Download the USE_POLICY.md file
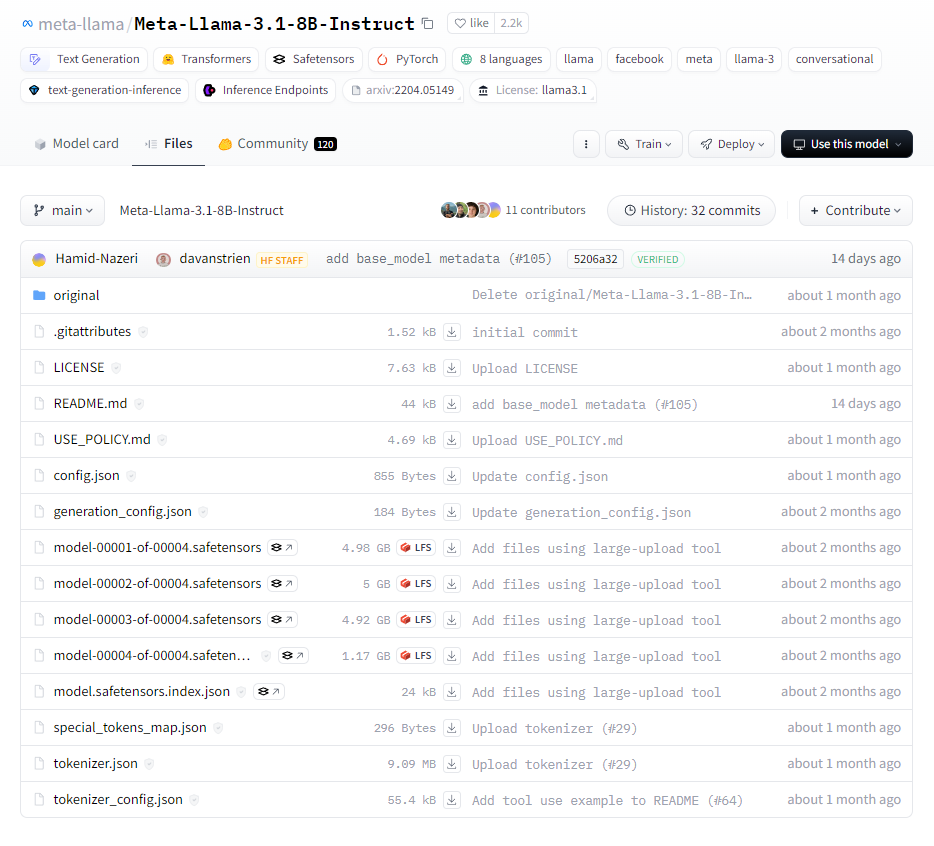This screenshot has width=934, height=846. [x=452, y=440]
